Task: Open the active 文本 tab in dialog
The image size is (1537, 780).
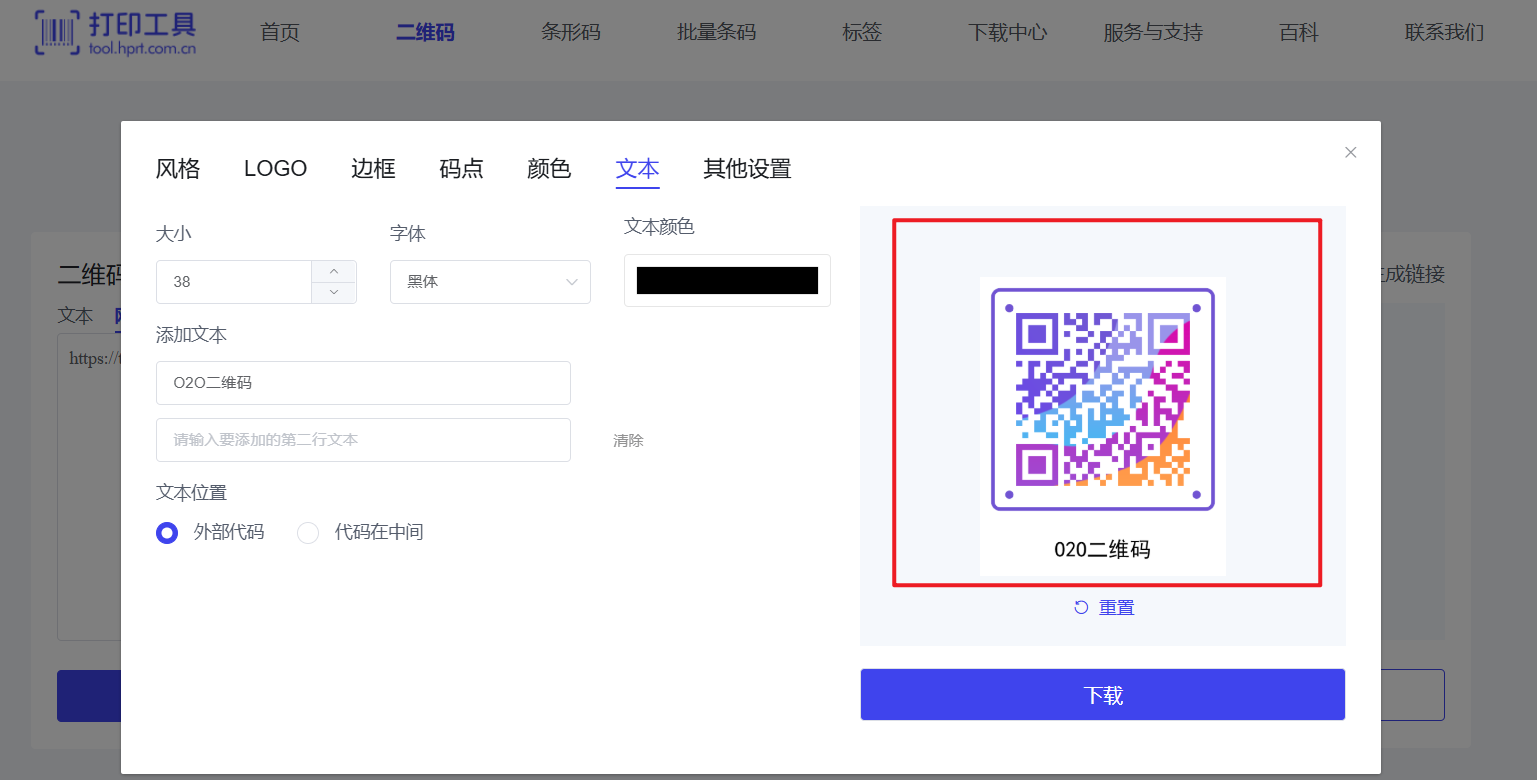Action: [637, 169]
